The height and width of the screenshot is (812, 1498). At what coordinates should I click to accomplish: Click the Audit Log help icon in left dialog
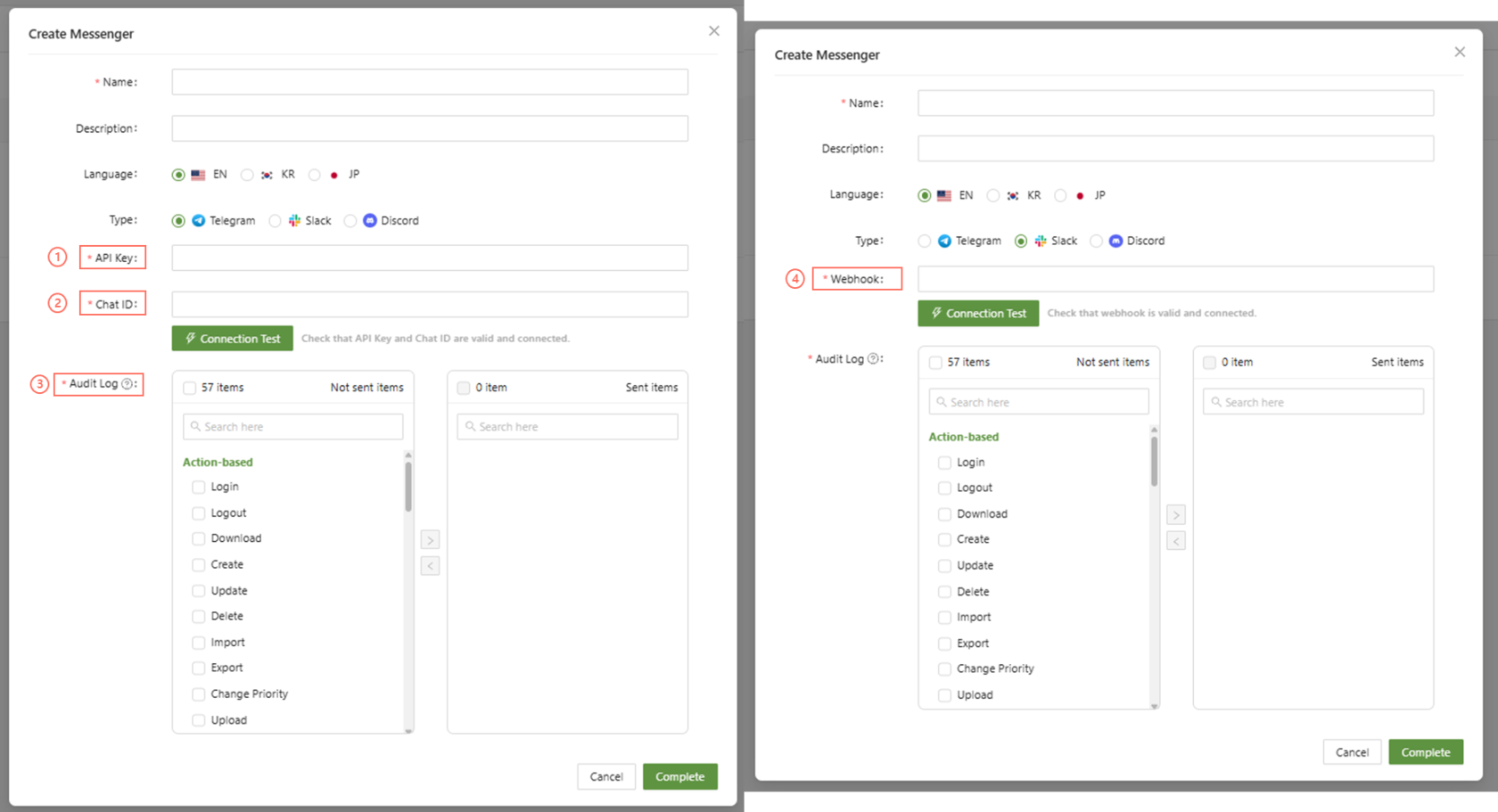point(127,384)
